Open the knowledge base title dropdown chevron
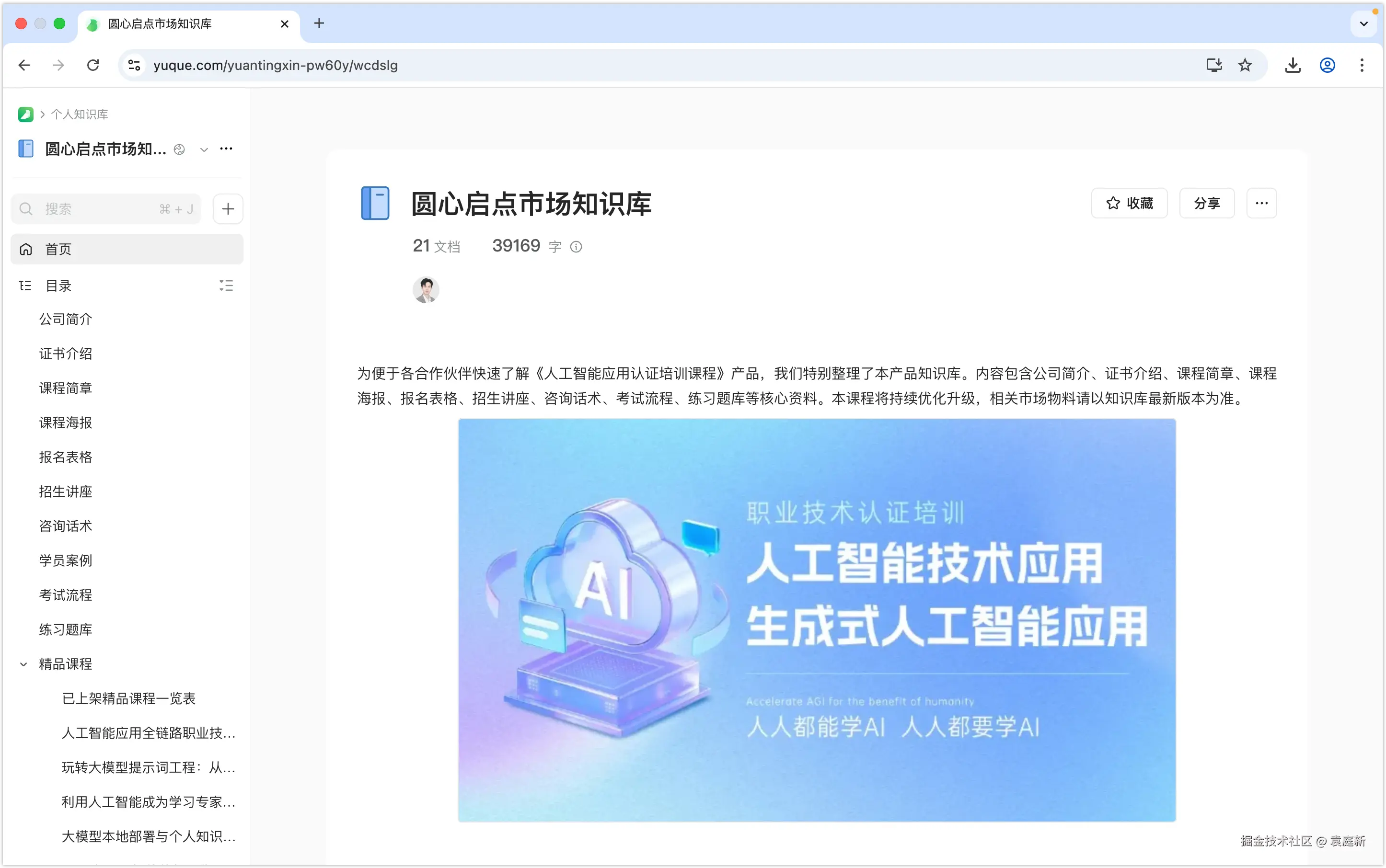 pyautogui.click(x=203, y=150)
